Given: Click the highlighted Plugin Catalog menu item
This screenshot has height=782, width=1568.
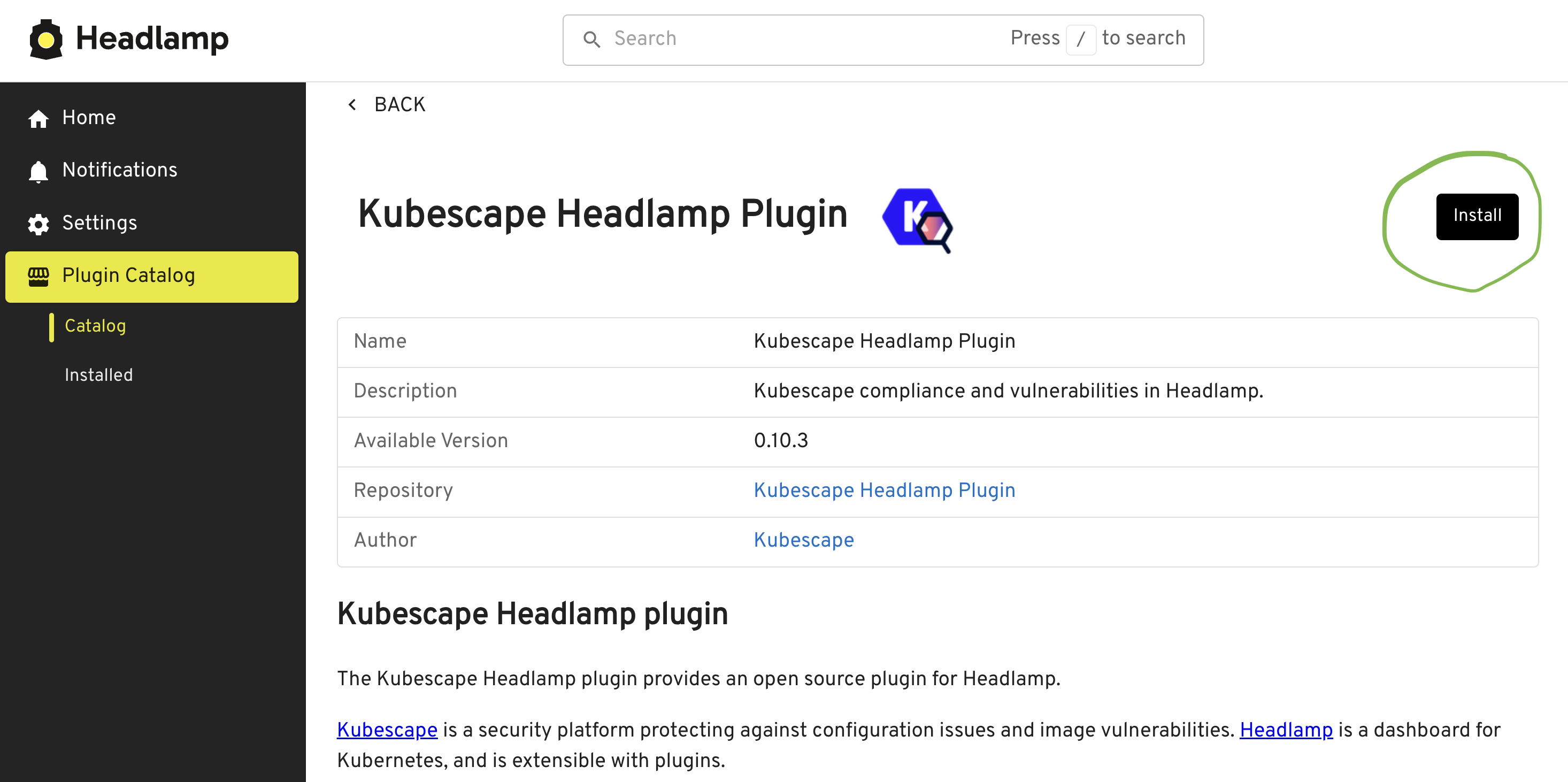Looking at the screenshot, I should tap(129, 276).
